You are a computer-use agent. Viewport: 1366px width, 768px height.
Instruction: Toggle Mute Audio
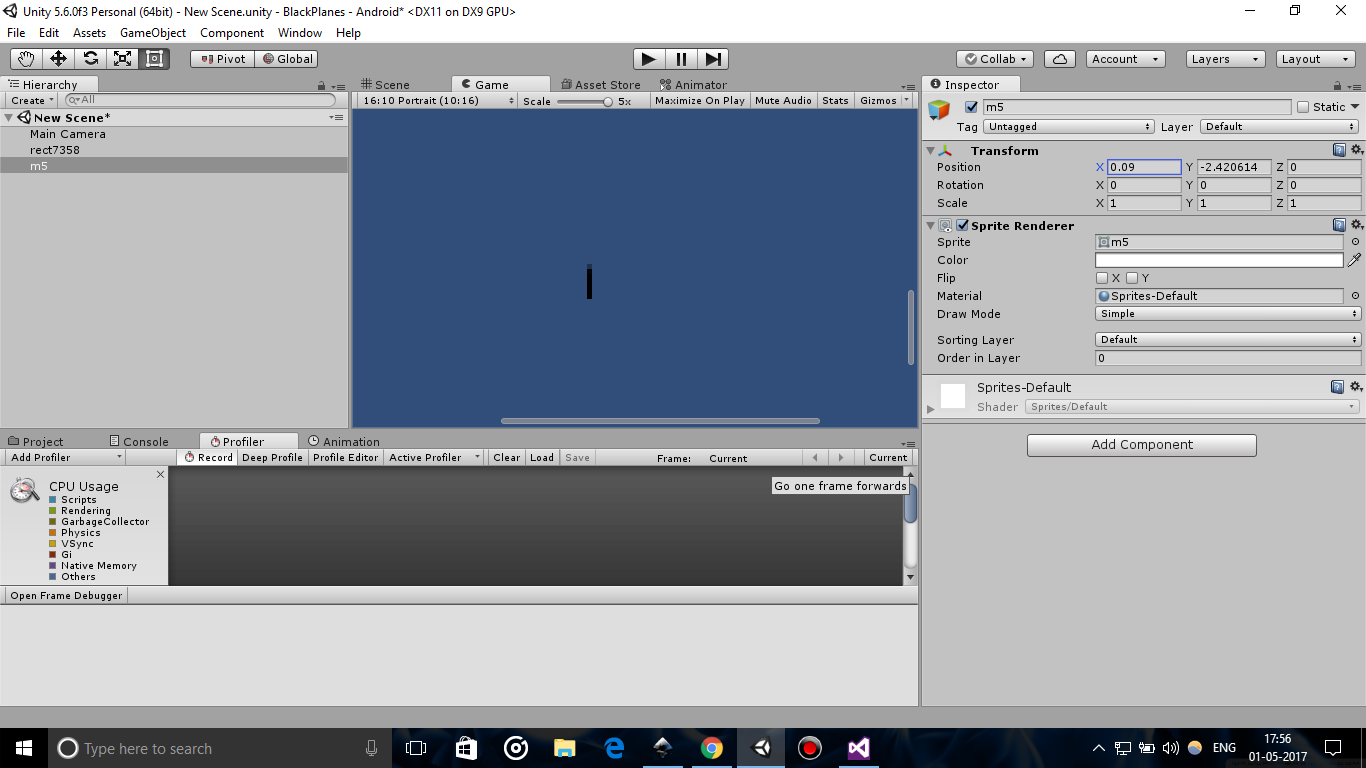[x=783, y=100]
